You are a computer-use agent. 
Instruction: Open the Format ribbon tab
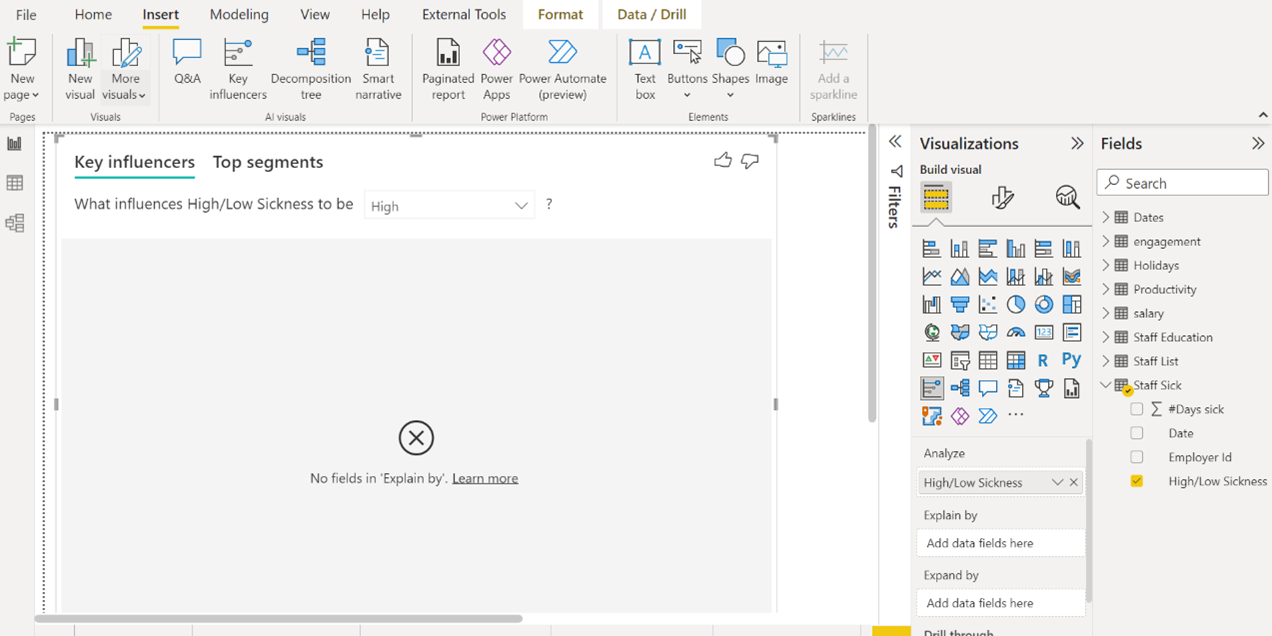click(x=560, y=15)
